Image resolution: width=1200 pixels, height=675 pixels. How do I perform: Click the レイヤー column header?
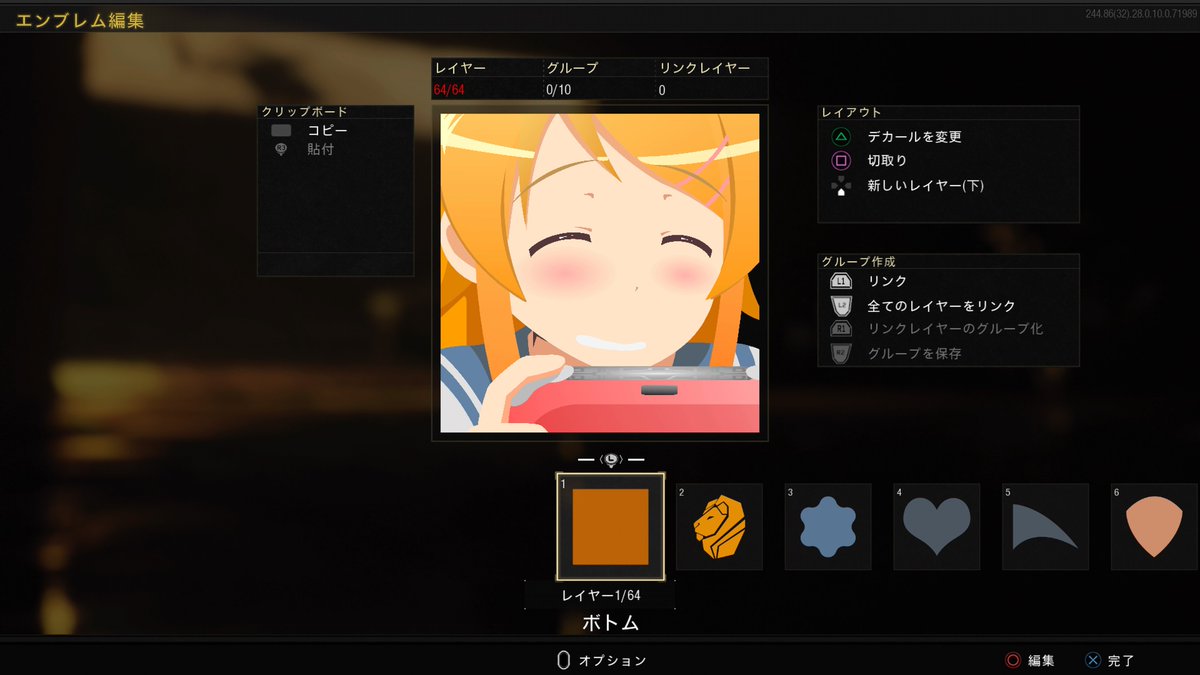point(459,68)
